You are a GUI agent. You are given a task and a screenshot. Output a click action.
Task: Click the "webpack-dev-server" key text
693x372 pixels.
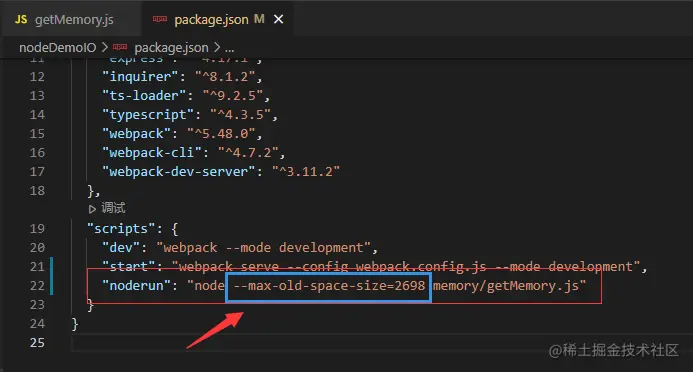[x=179, y=172]
